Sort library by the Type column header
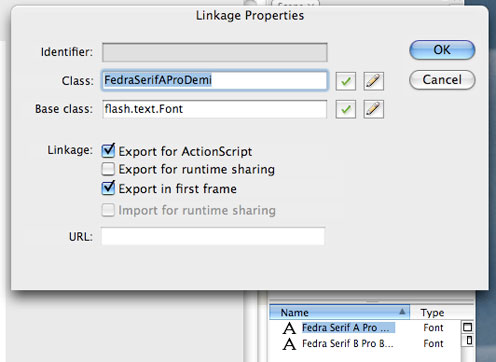 coord(432,313)
